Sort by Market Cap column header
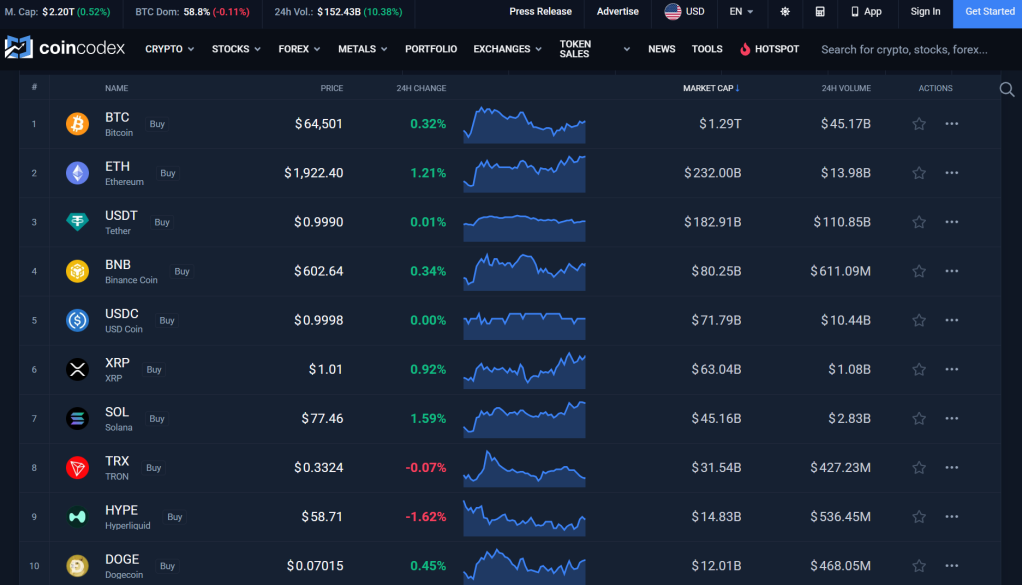This screenshot has height=585, width=1022. (x=711, y=88)
